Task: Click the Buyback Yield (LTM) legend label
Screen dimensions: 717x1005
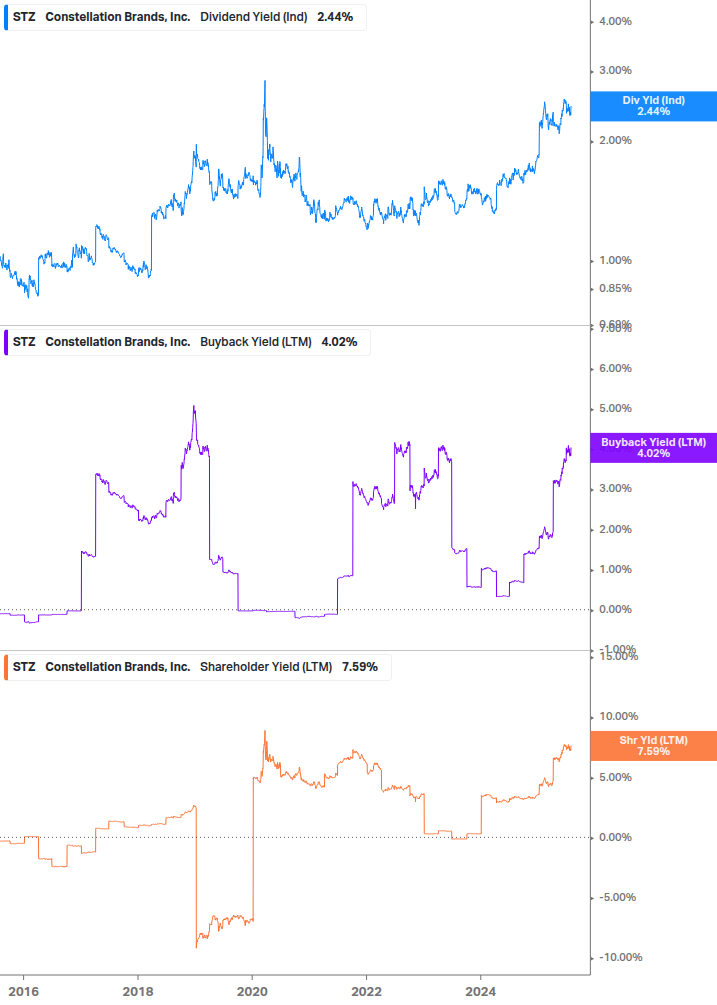Action: click(x=256, y=342)
